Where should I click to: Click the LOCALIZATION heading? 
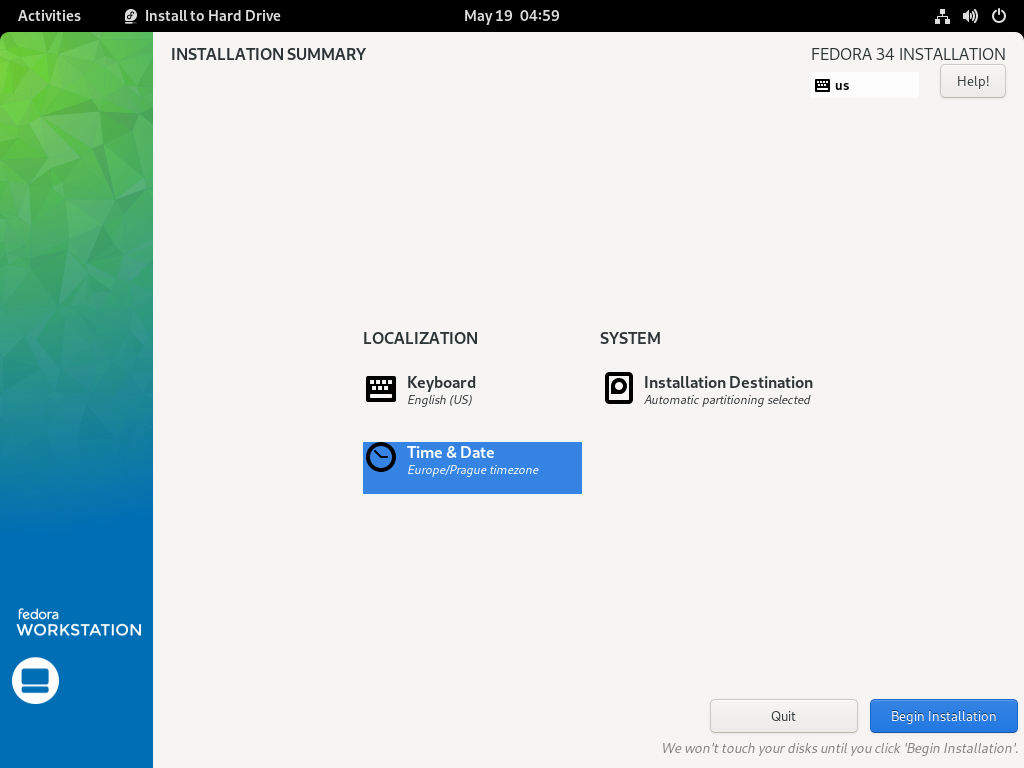tap(421, 338)
